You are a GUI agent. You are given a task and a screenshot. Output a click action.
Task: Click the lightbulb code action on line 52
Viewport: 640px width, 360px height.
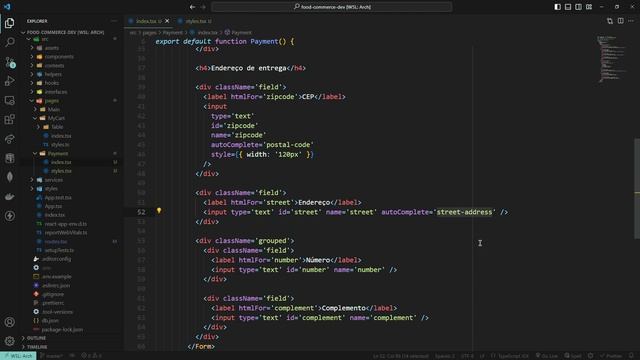point(159,211)
